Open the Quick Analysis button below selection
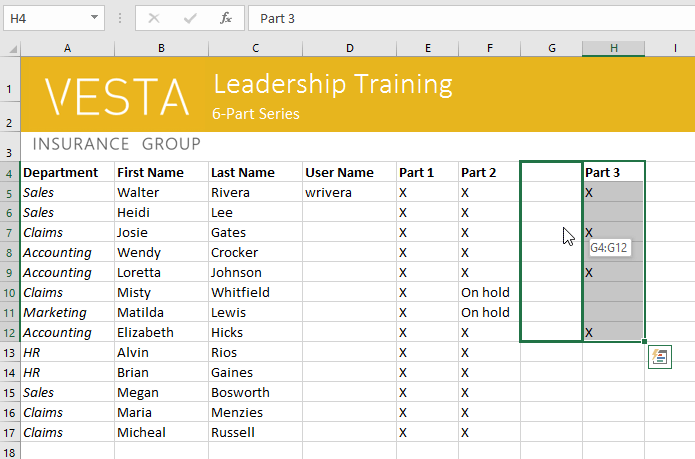The width and height of the screenshot is (695, 459). point(659,357)
